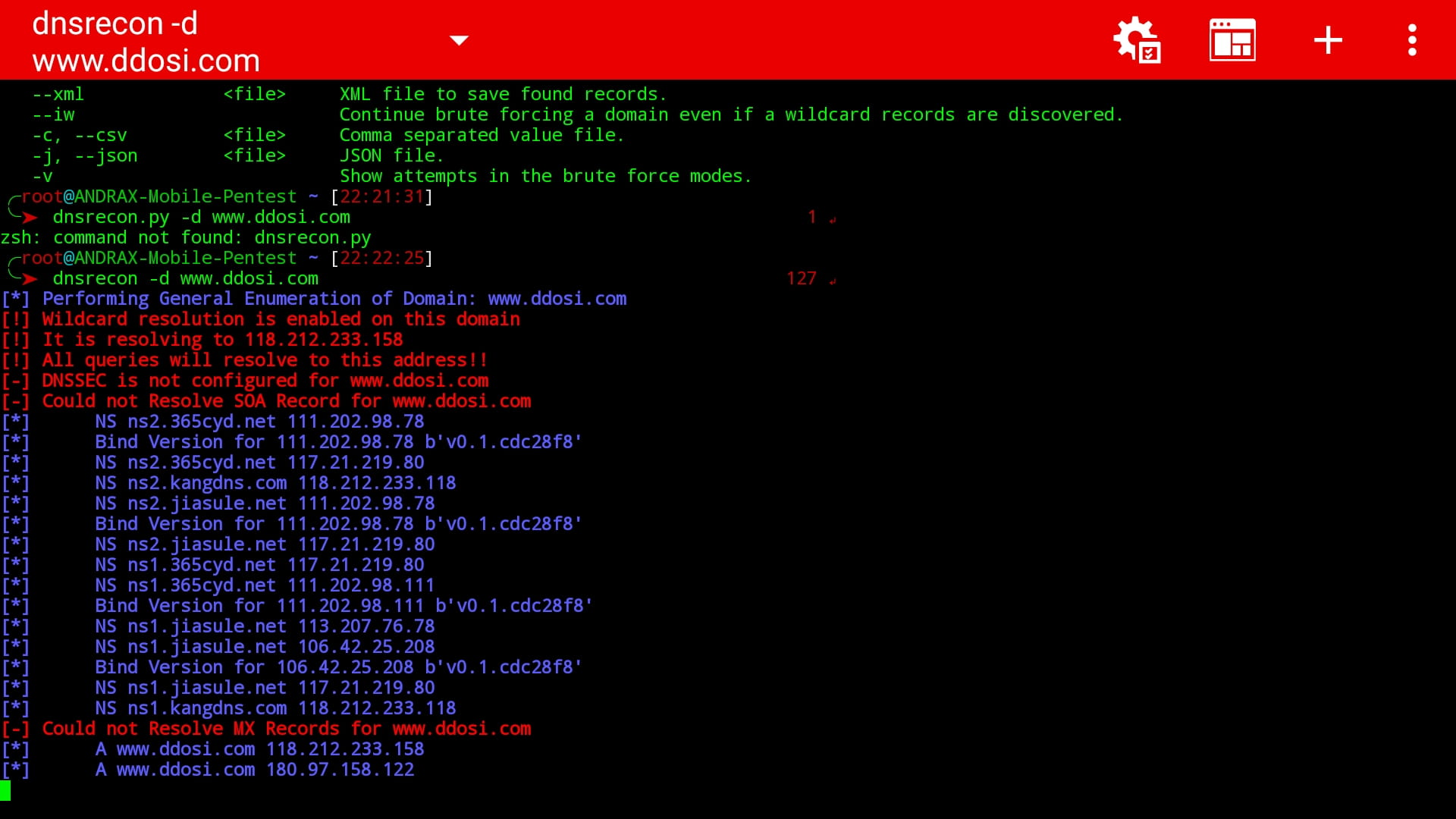Viewport: 1456px width, 819px height.
Task: Click 'Bind Version for 106.42.25.208' line
Action: pyautogui.click(x=338, y=667)
